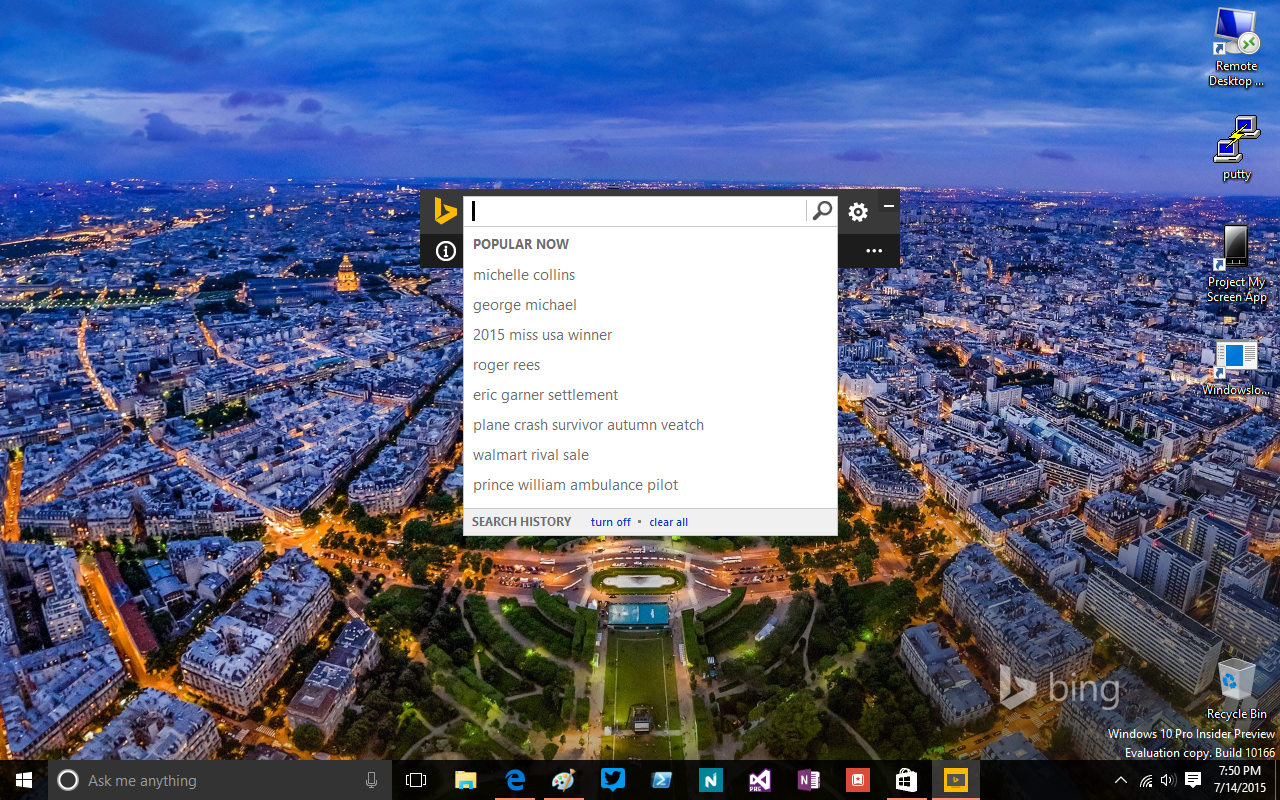The width and height of the screenshot is (1280, 800).
Task: Open Task View from the taskbar
Action: (x=416, y=780)
